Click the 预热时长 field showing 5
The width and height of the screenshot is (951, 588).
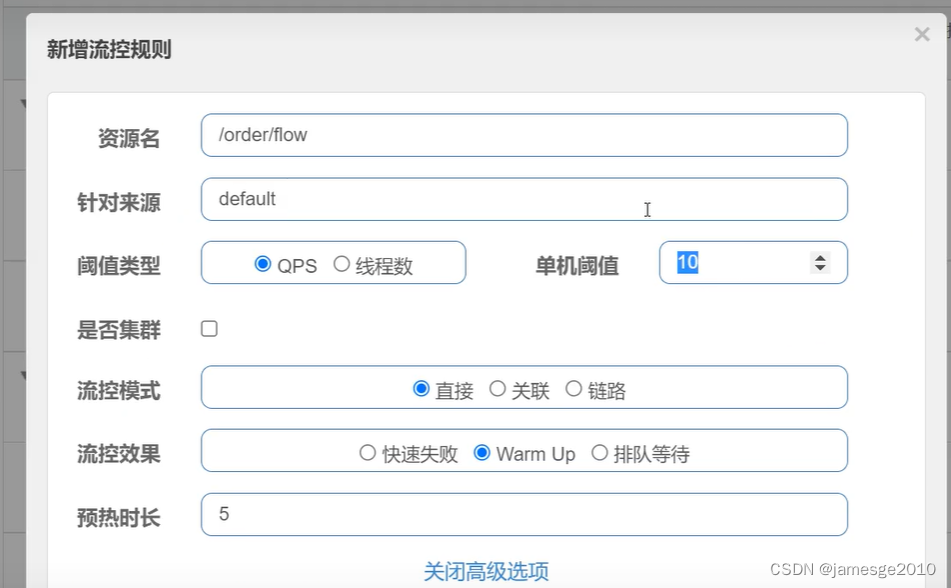(524, 514)
